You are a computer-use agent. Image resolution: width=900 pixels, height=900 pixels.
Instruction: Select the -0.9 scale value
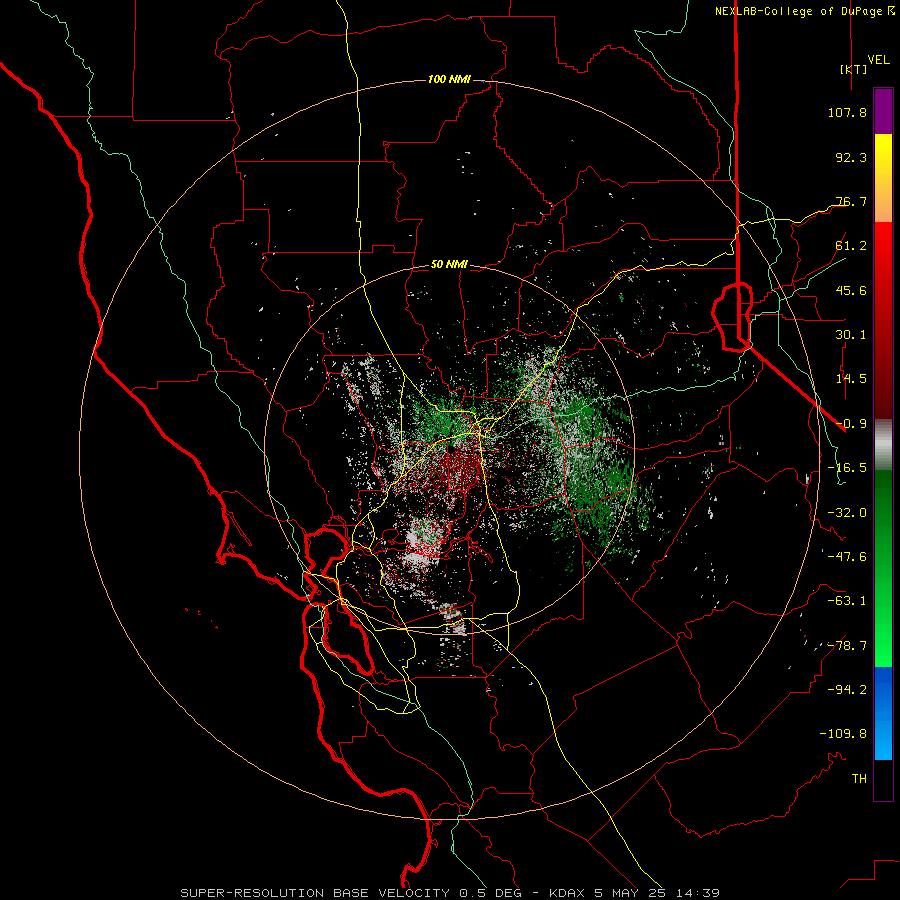click(x=851, y=424)
